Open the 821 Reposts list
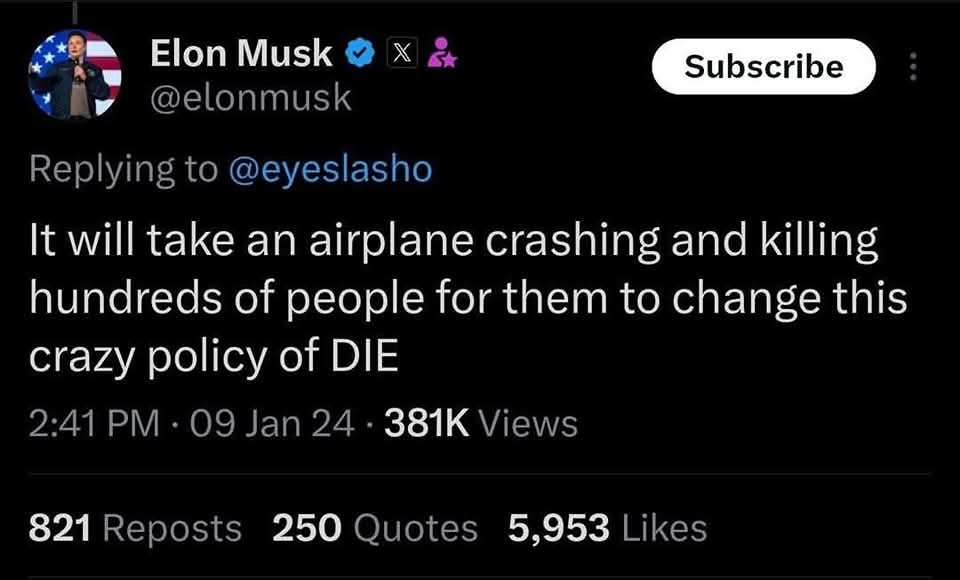Viewport: 960px width, 580px height. point(135,528)
